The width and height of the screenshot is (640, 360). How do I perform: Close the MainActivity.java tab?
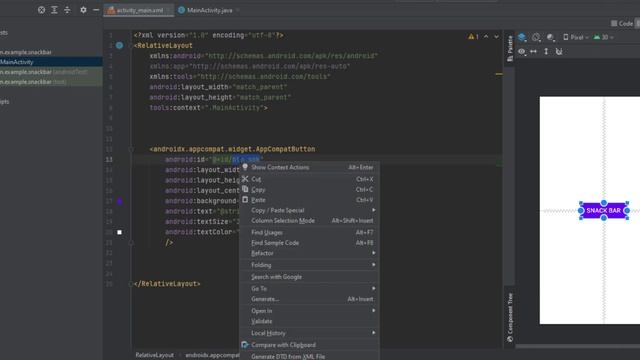tap(238, 10)
